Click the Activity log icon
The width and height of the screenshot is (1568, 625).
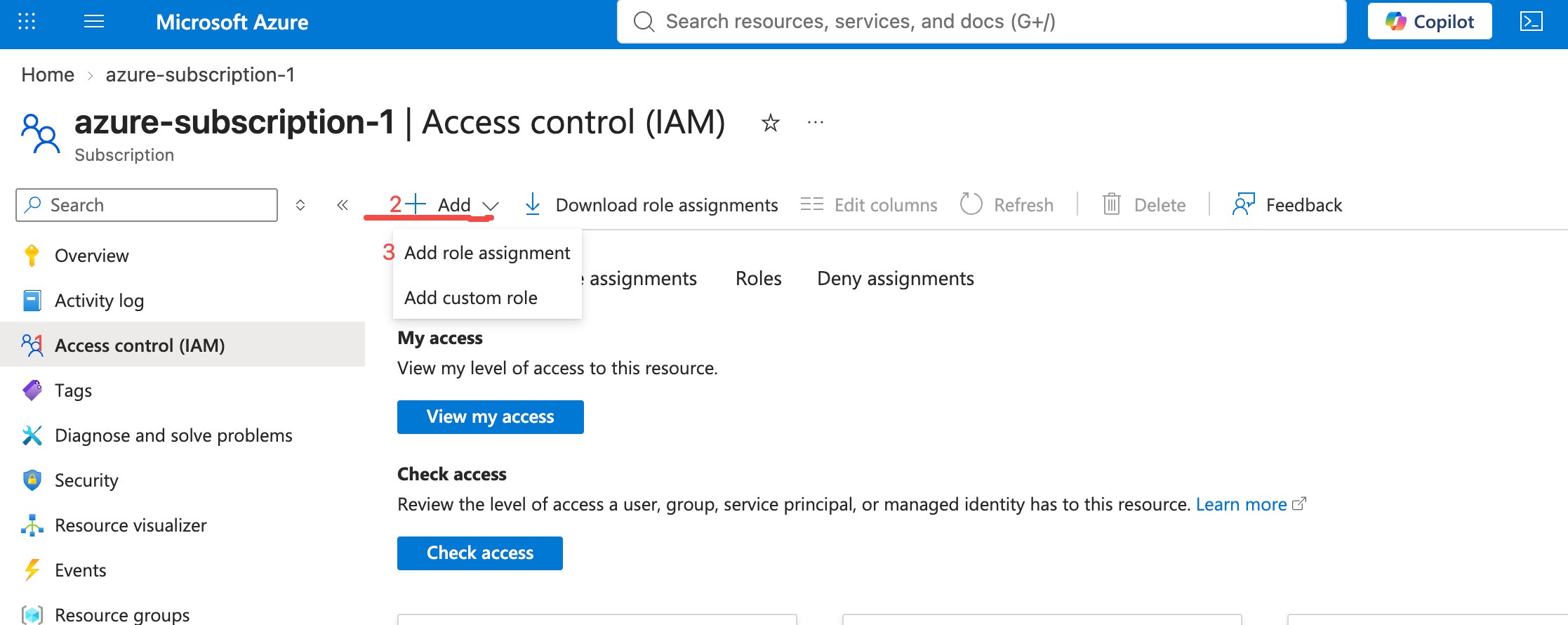point(32,301)
